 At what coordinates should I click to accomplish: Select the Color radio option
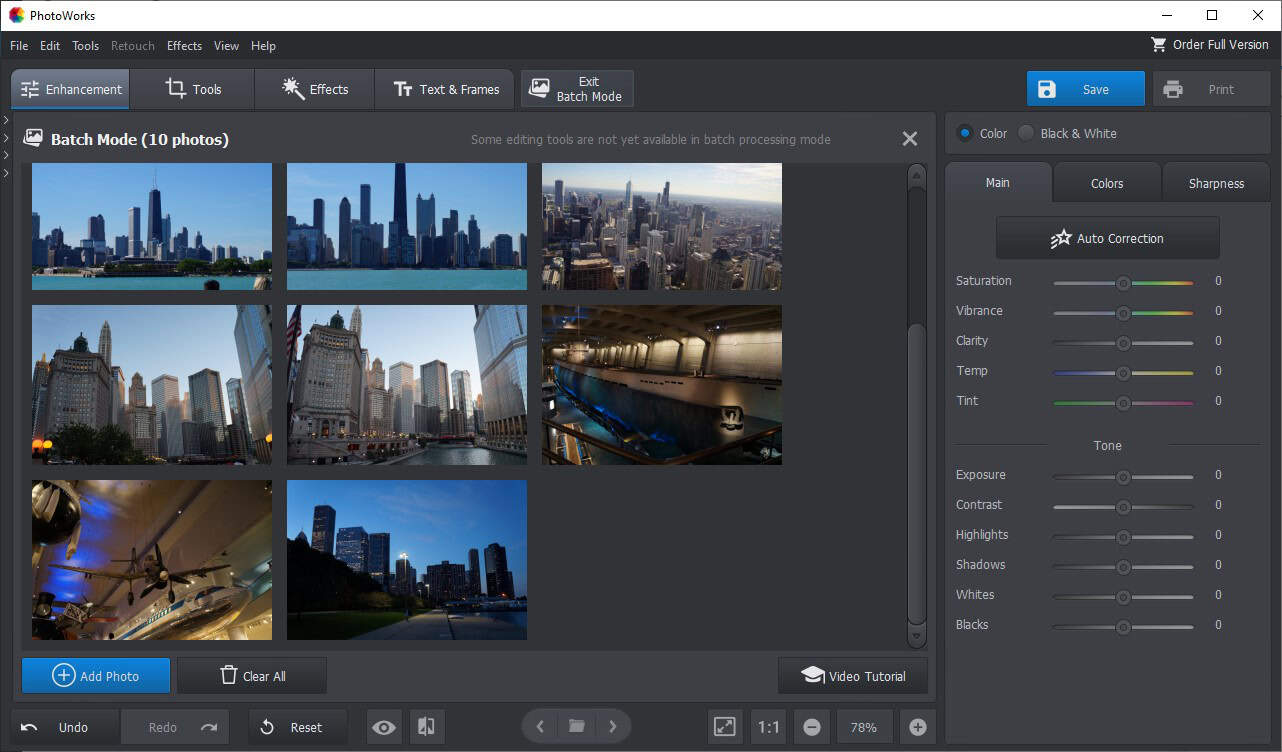[x=981, y=133]
